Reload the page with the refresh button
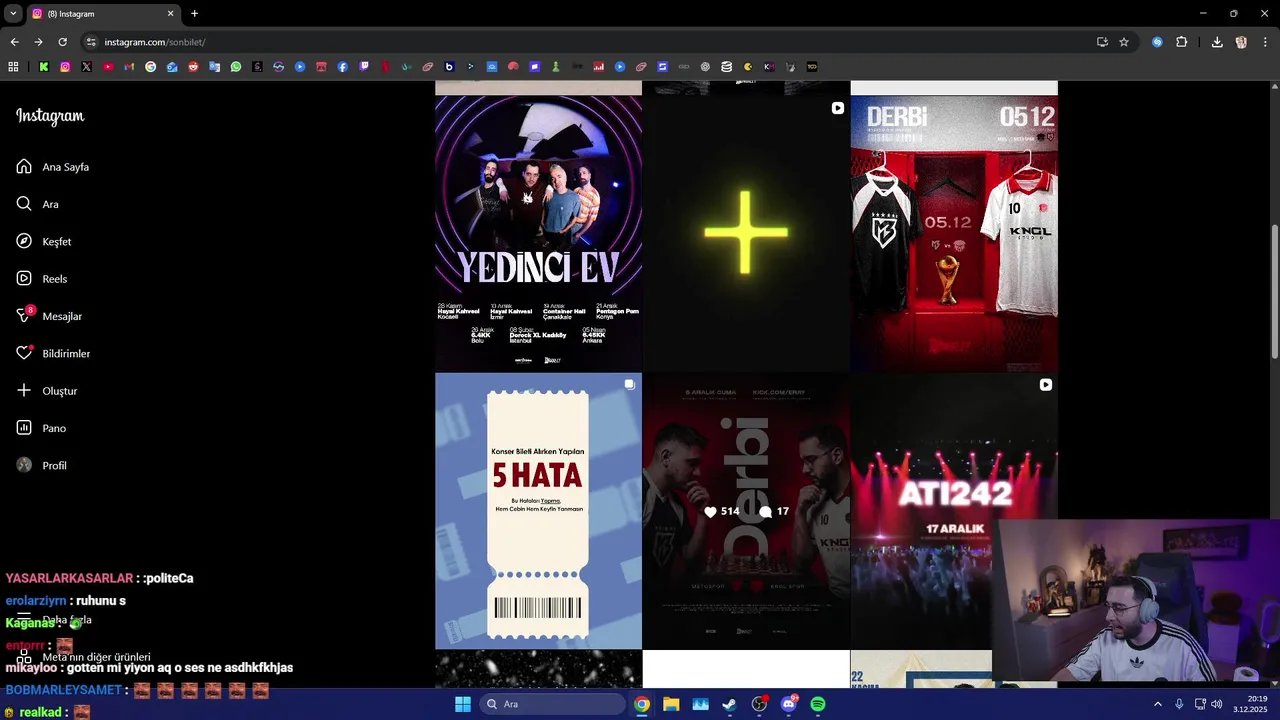 pos(62,42)
